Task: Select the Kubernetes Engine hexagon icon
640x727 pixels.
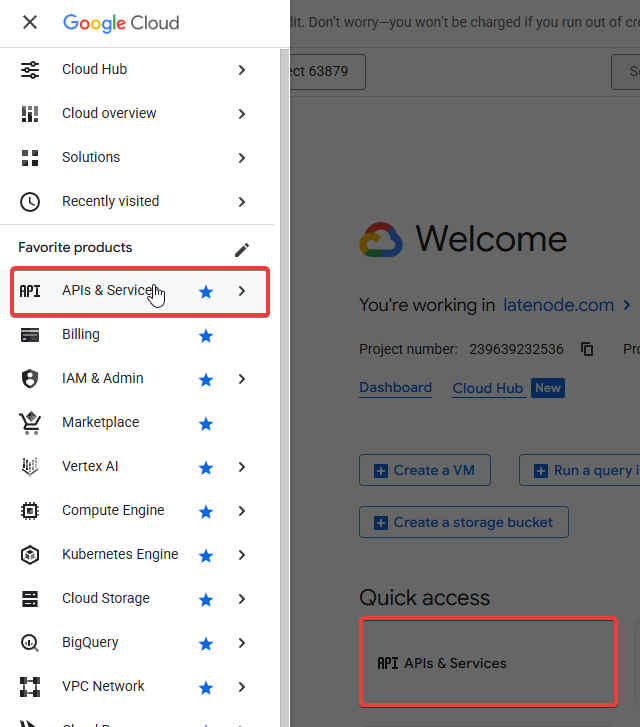Action: [x=30, y=555]
